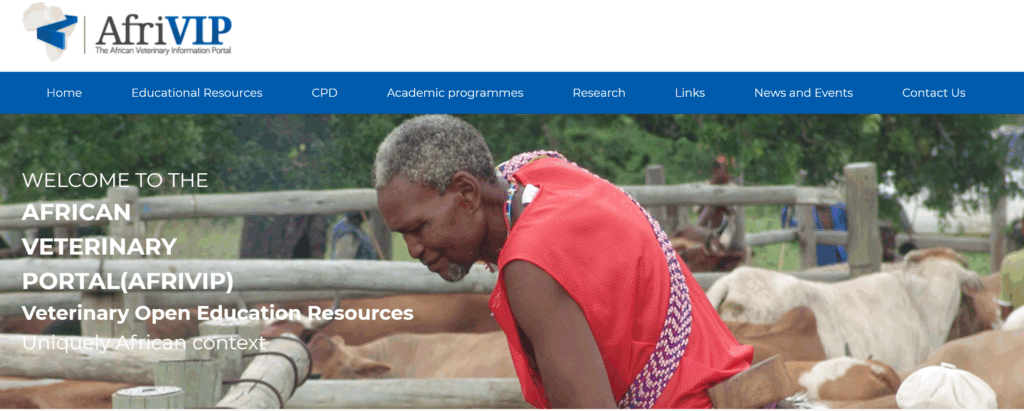
Task: Click the "WELCOME TO THE" banner text
Action: pos(115,180)
